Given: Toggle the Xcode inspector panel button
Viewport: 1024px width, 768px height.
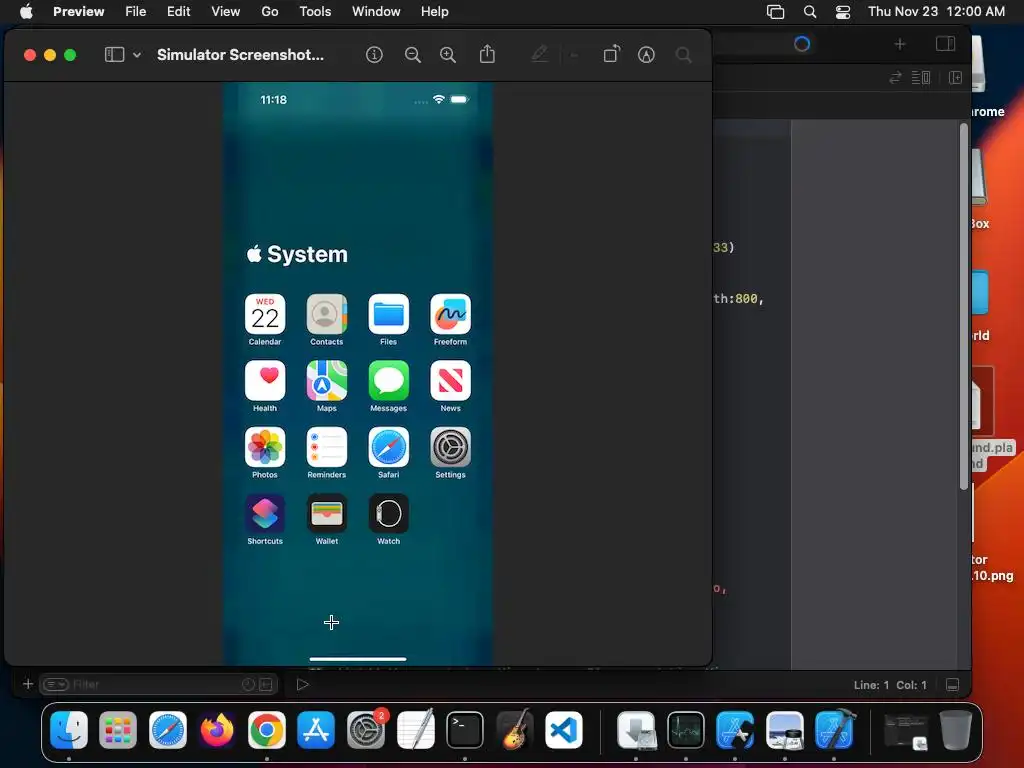Looking at the screenshot, I should point(945,44).
